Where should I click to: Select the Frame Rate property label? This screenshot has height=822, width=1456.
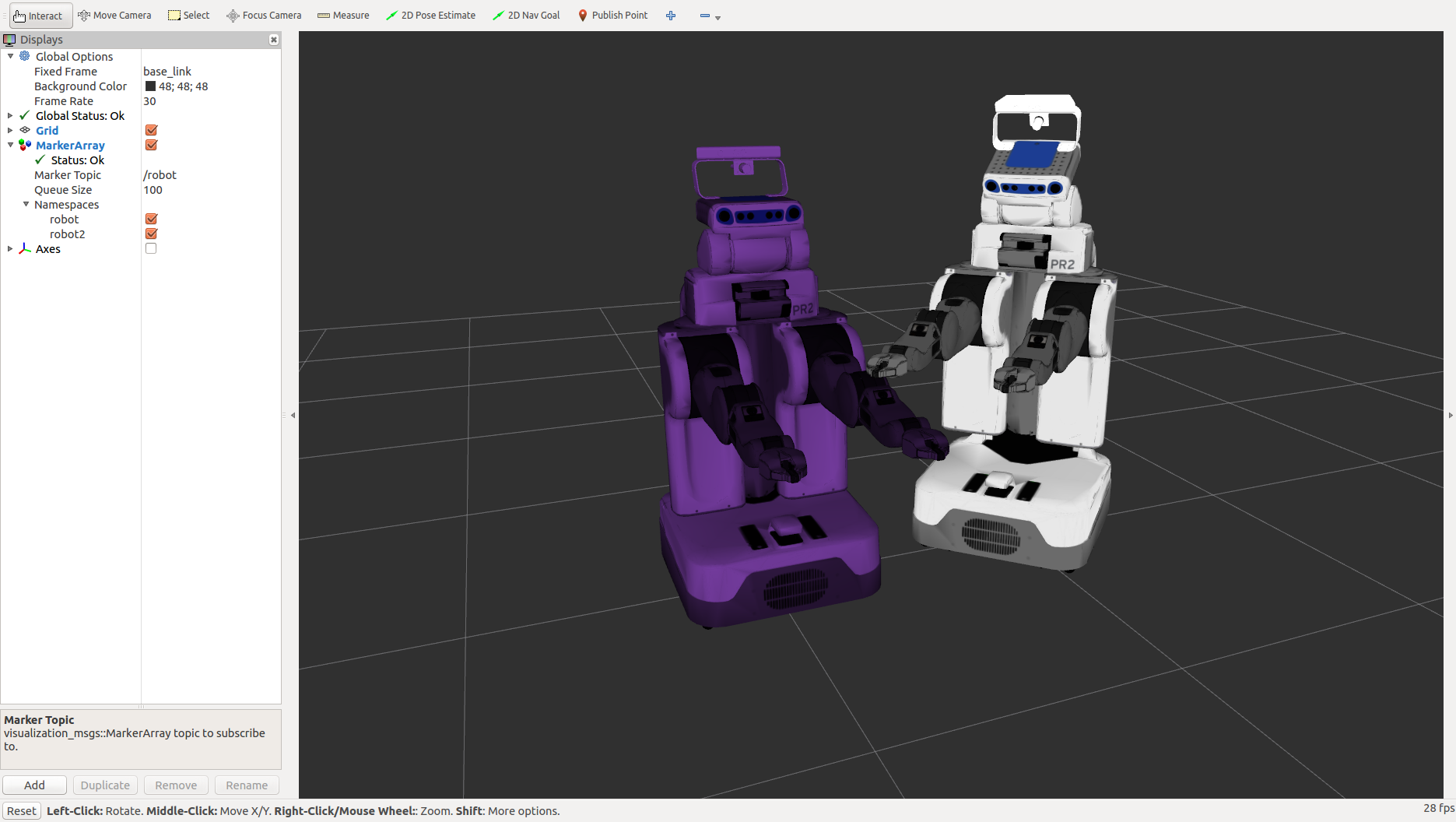[x=63, y=100]
